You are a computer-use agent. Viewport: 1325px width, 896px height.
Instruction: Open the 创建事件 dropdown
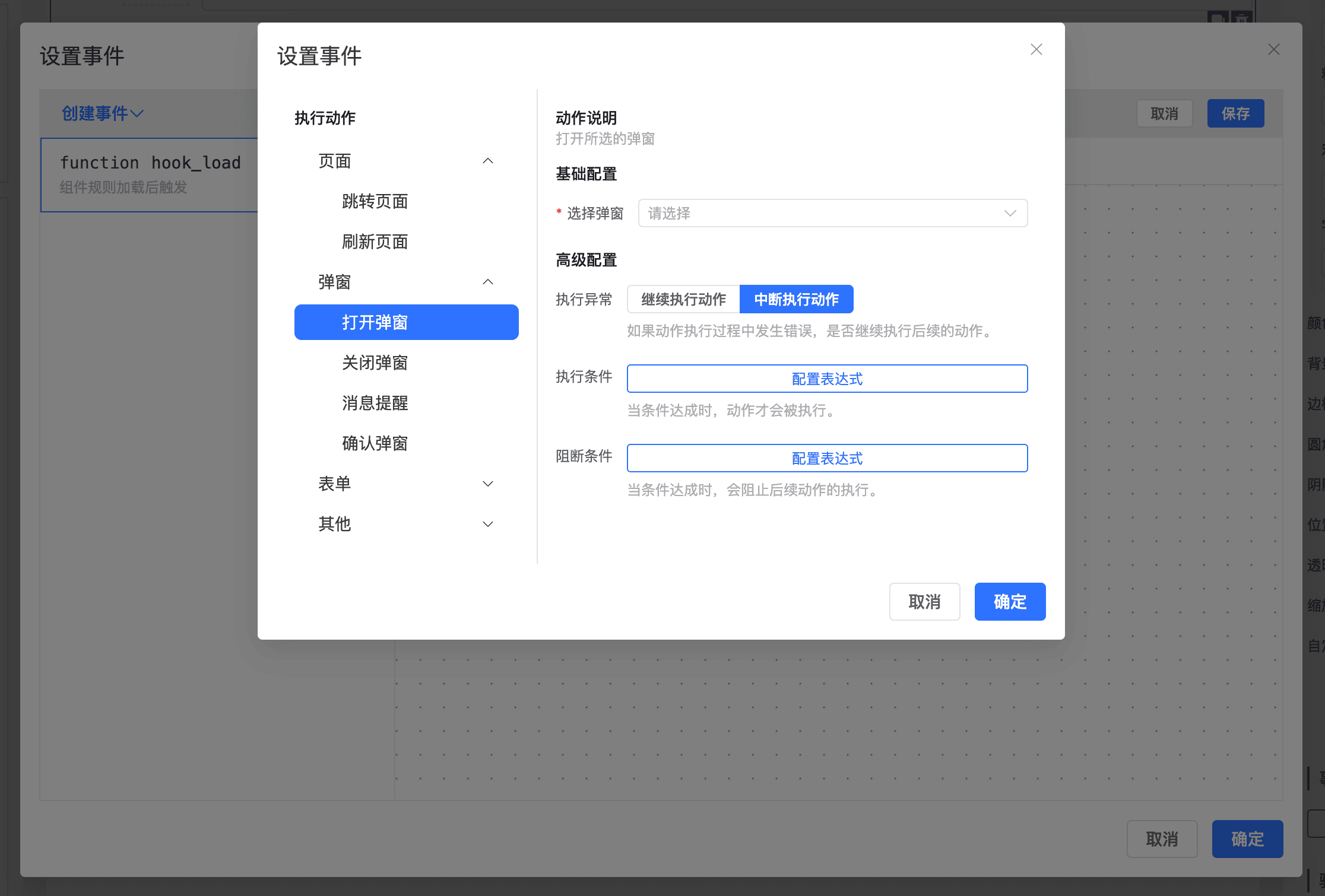[103, 113]
